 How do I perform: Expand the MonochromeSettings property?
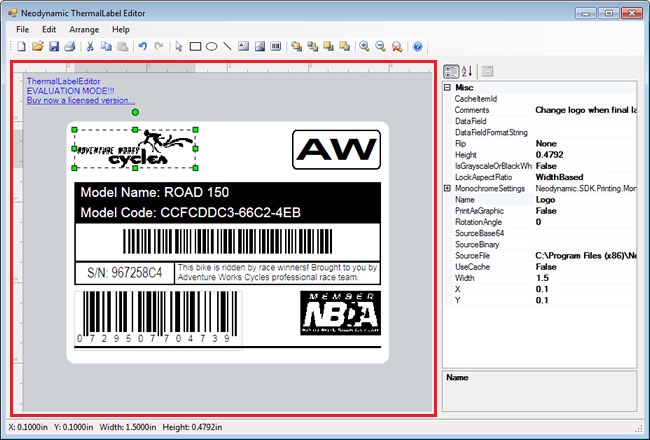pos(447,188)
